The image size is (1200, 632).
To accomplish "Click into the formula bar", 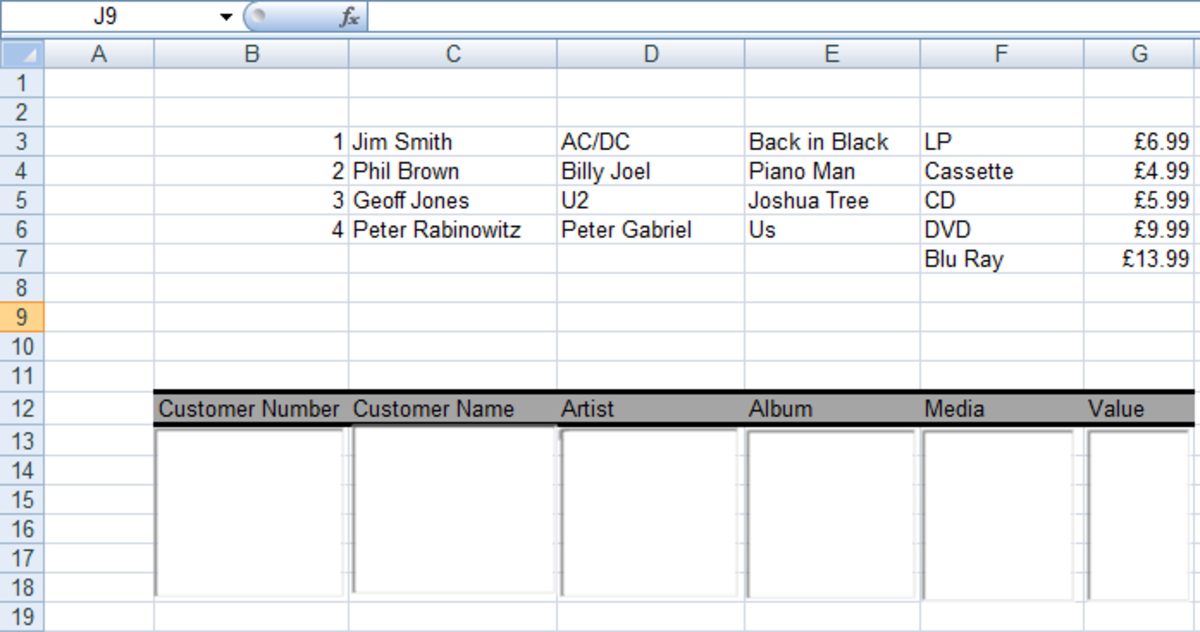I will pyautogui.click(x=780, y=17).
